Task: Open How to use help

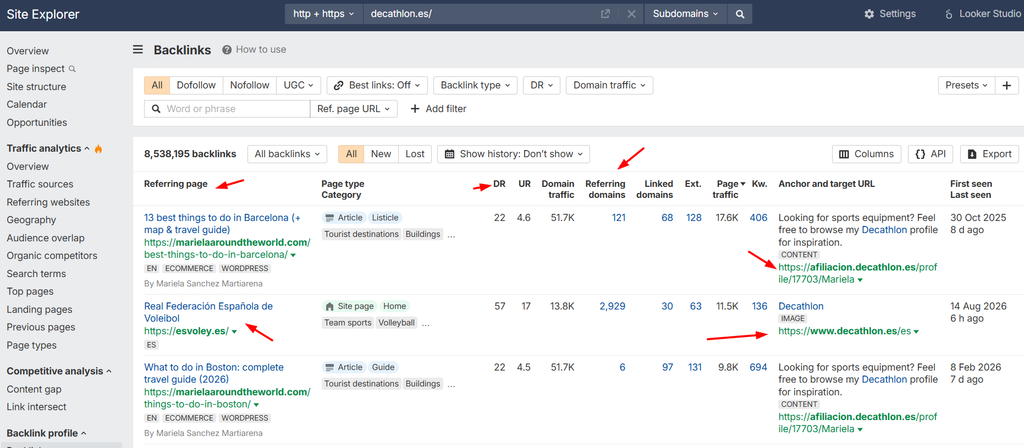Action: (254, 50)
